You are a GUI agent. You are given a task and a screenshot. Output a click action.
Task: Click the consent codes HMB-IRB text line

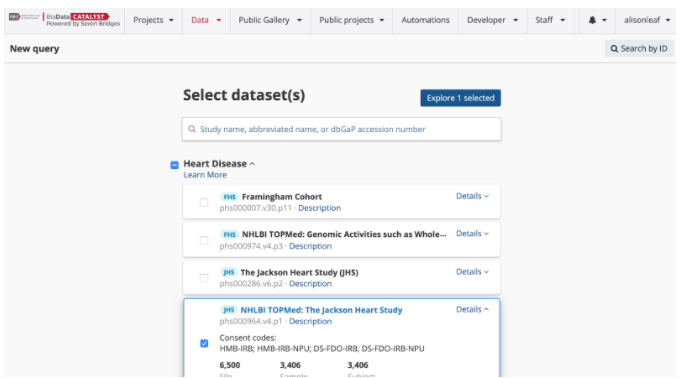(x=322, y=349)
